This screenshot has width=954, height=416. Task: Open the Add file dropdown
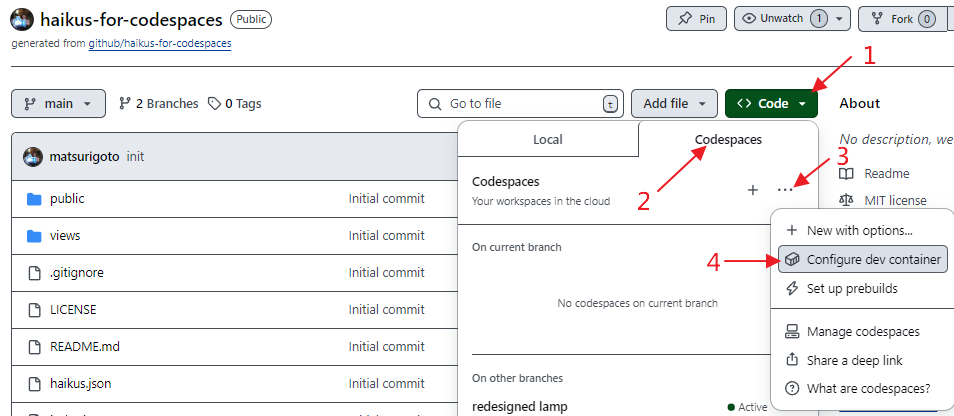tap(674, 103)
